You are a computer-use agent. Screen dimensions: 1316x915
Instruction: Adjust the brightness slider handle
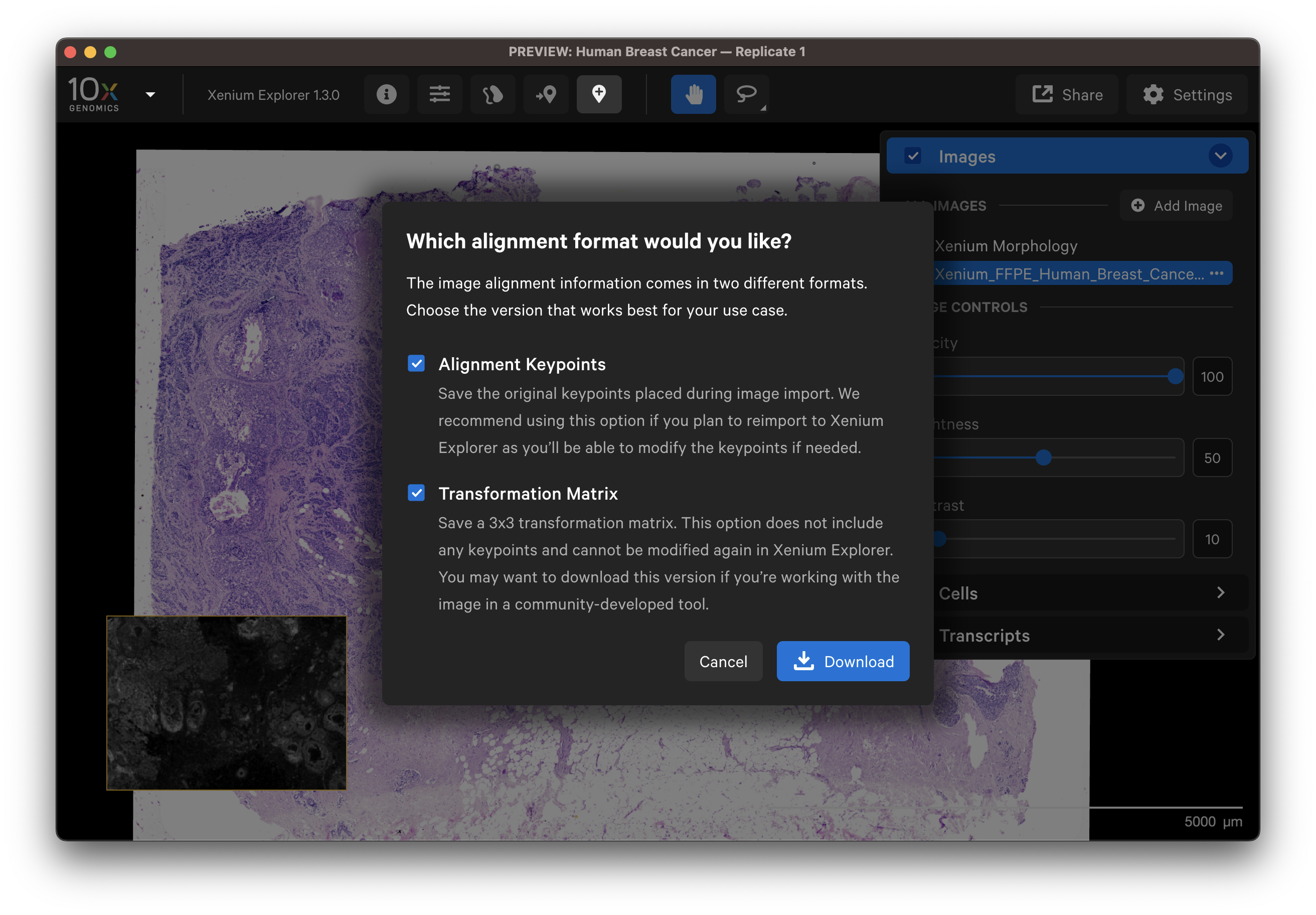(1044, 458)
